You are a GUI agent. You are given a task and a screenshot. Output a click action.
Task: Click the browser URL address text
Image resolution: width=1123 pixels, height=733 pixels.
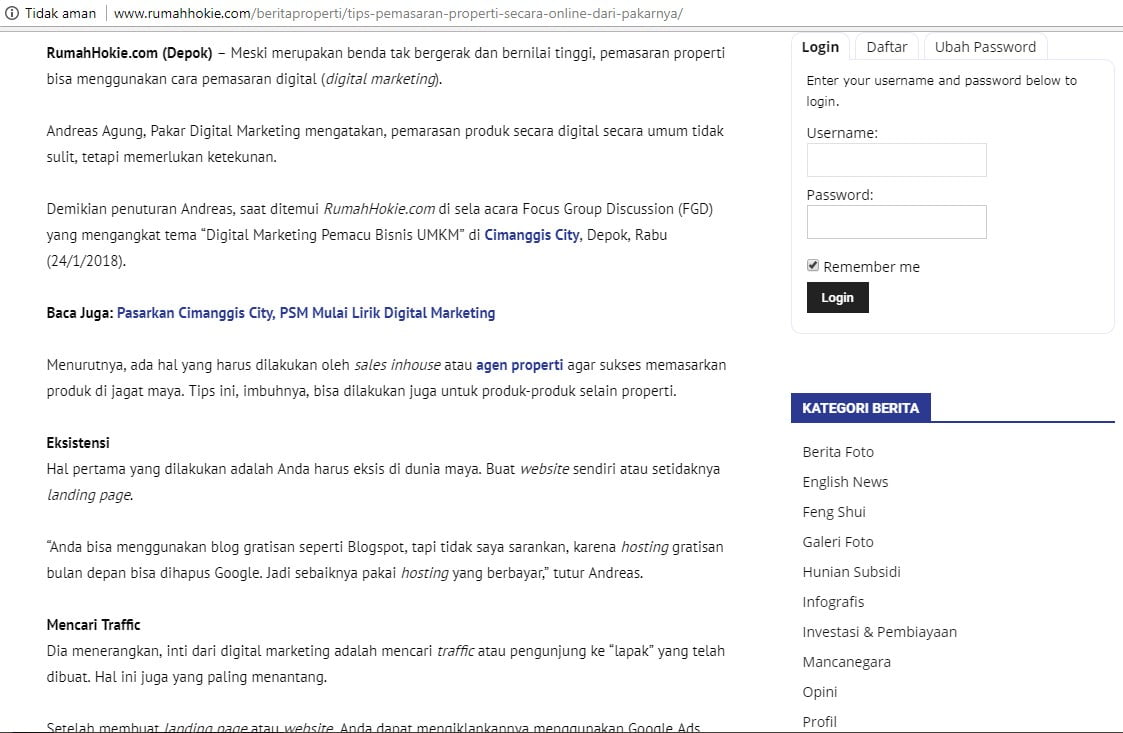click(398, 13)
